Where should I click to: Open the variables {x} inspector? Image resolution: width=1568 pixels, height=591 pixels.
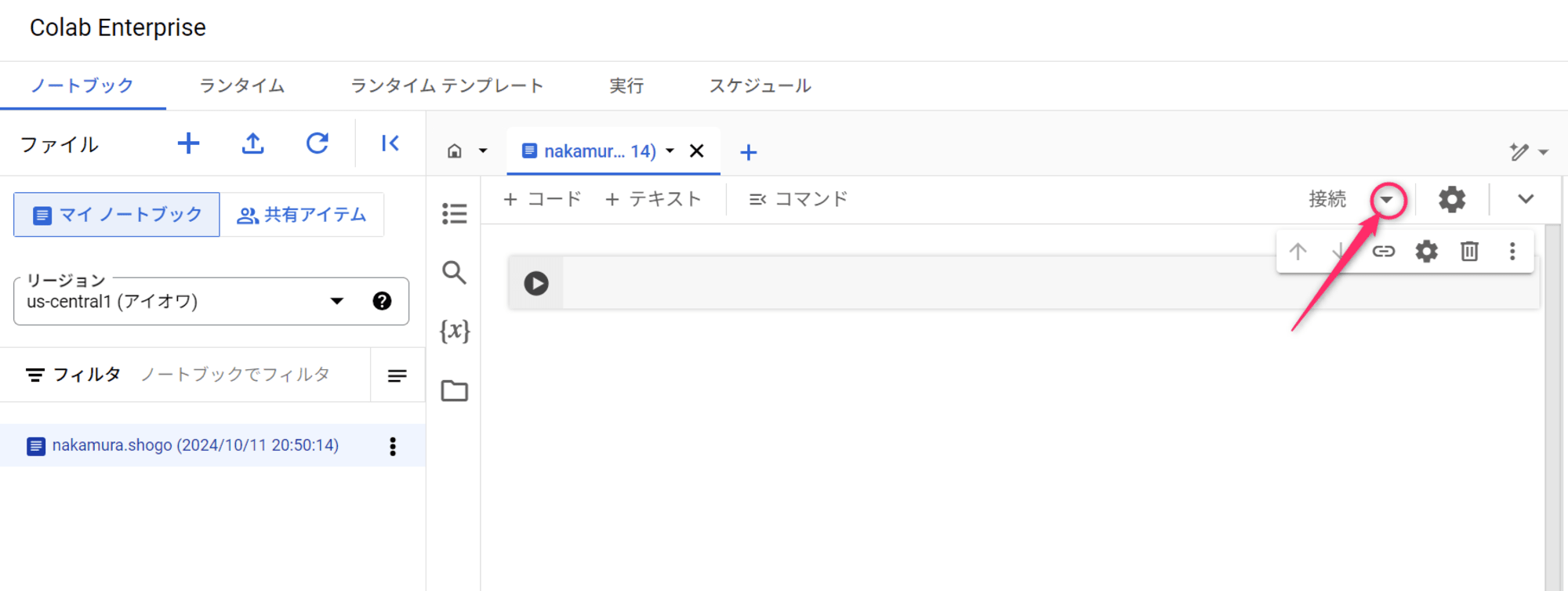(x=455, y=331)
